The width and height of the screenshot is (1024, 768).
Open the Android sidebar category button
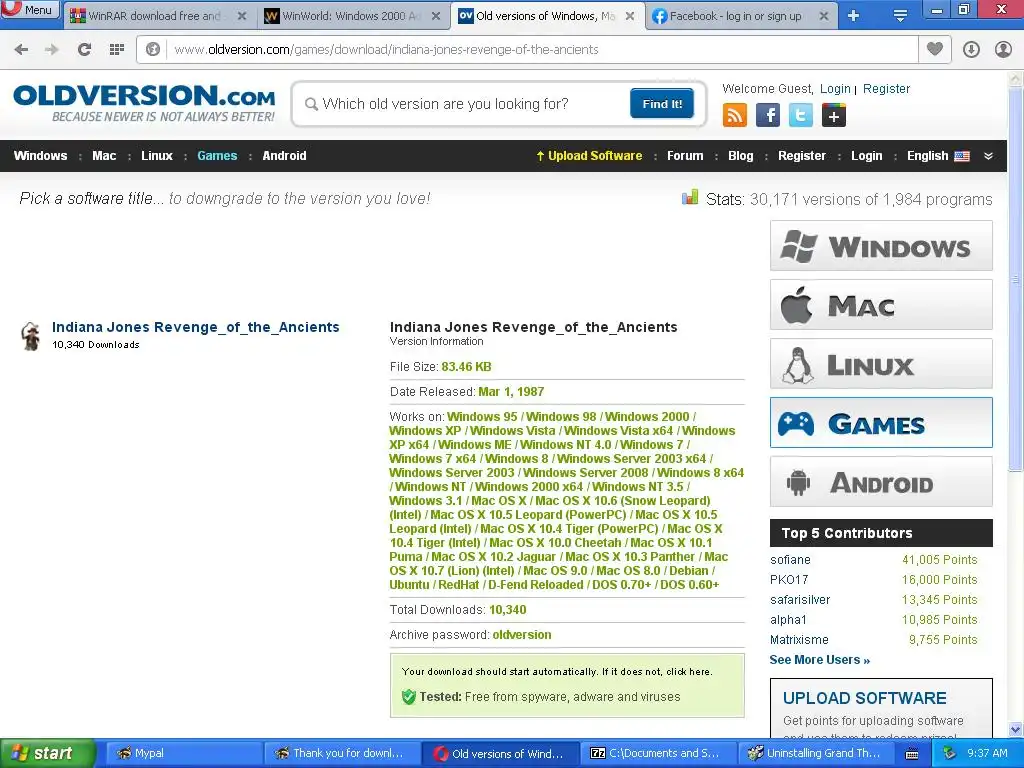[x=881, y=482]
